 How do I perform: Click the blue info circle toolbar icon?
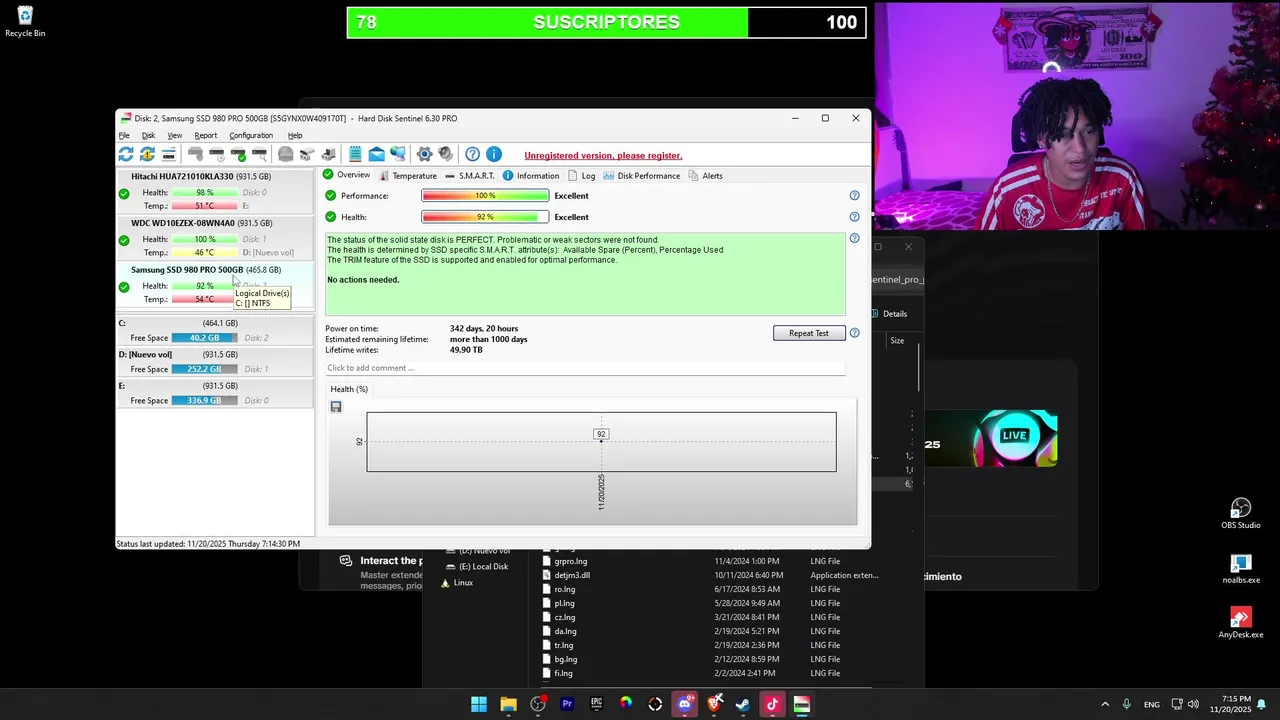(493, 154)
